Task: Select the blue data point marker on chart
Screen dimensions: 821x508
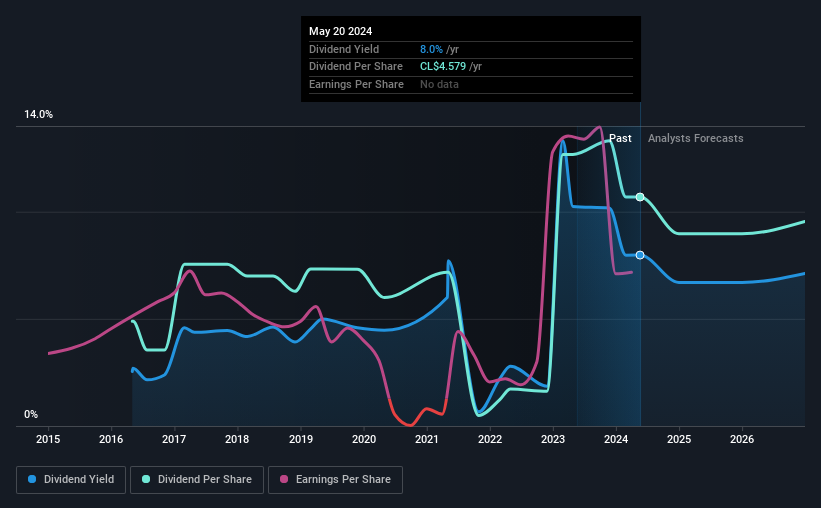Action: tap(640, 255)
